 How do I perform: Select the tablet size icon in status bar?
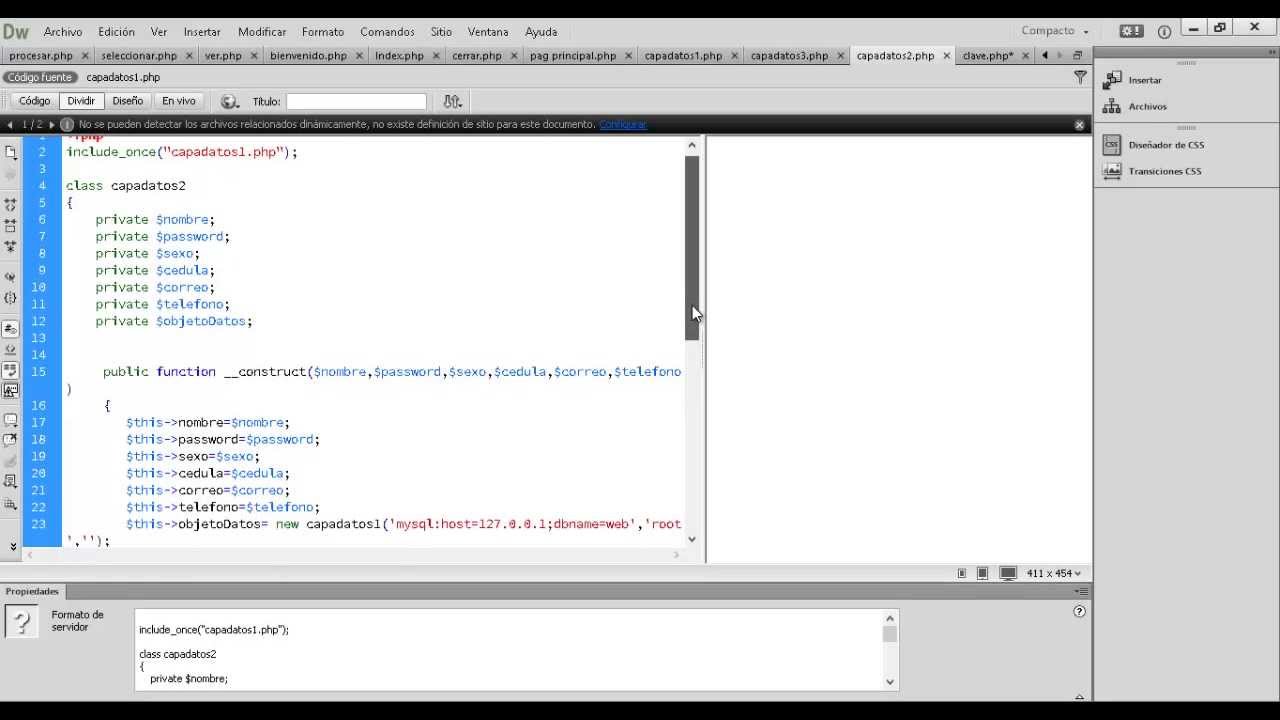point(983,574)
